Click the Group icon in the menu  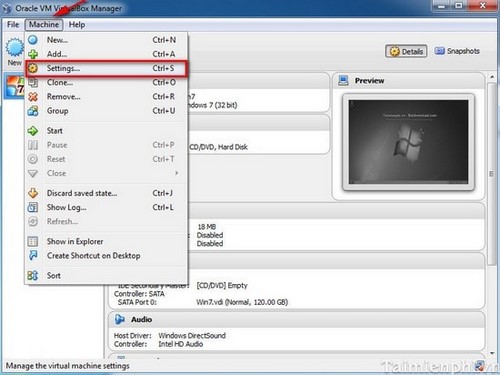(x=33, y=111)
